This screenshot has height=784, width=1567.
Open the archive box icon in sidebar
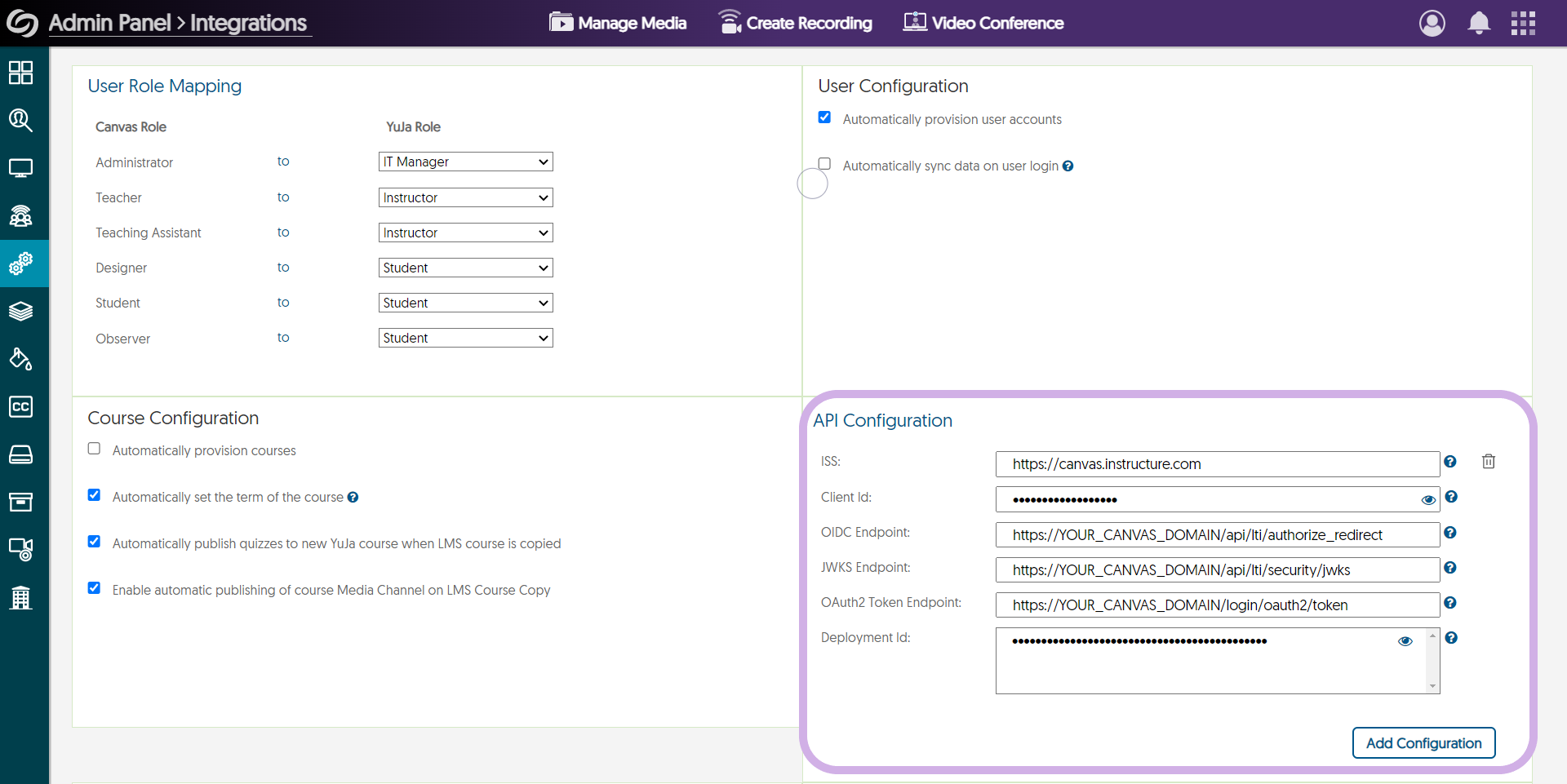click(21, 502)
